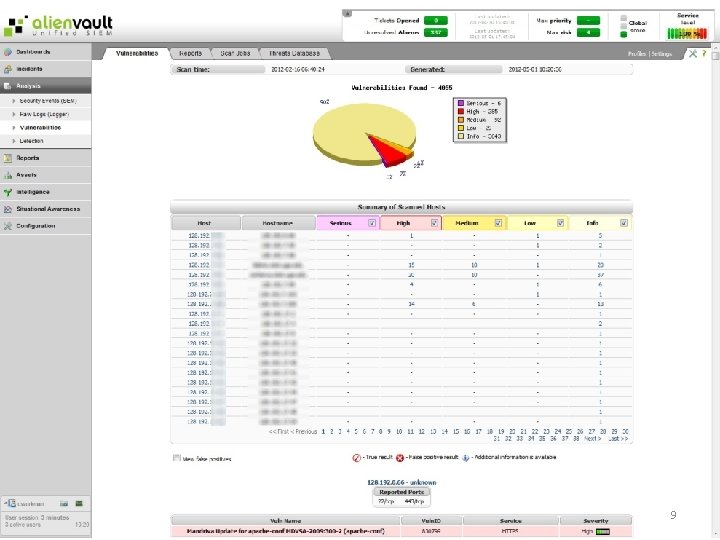Click the Intelligence section icon

(8, 192)
